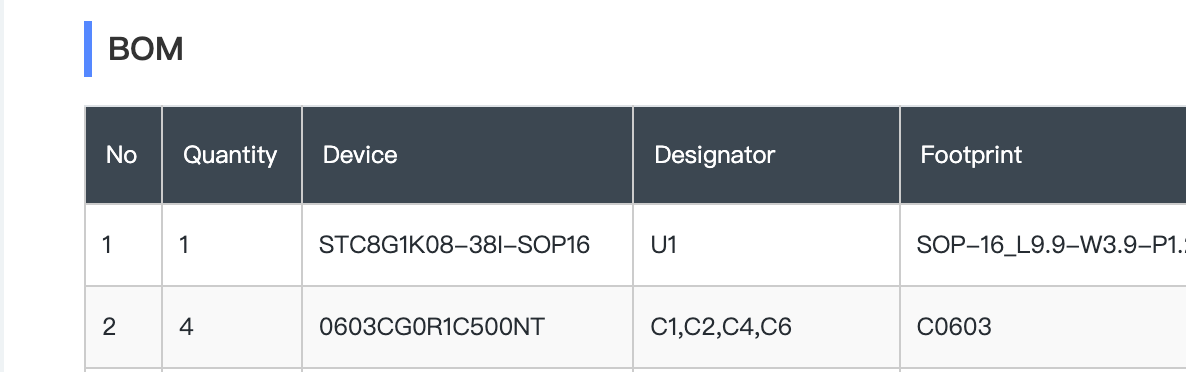The width and height of the screenshot is (1186, 372).
Task: Click the BOM section heading
Action: [x=145, y=49]
